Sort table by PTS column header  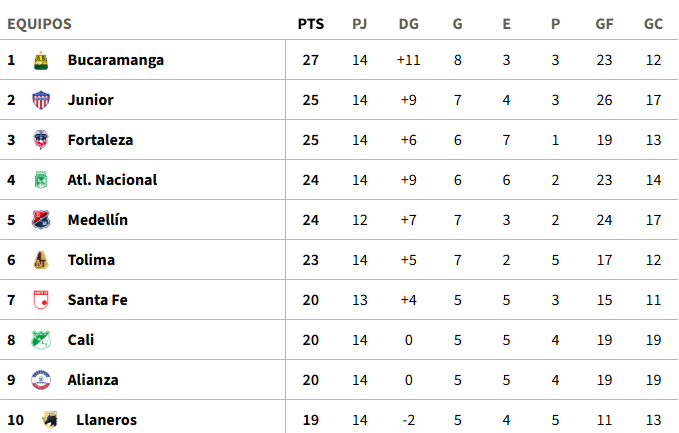click(x=310, y=24)
